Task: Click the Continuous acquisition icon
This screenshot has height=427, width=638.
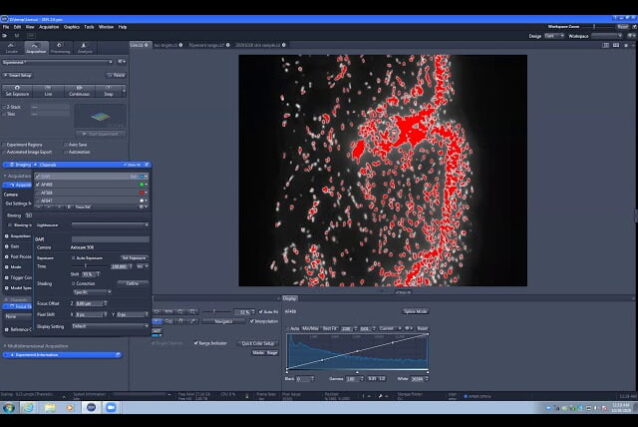Action: (79, 89)
